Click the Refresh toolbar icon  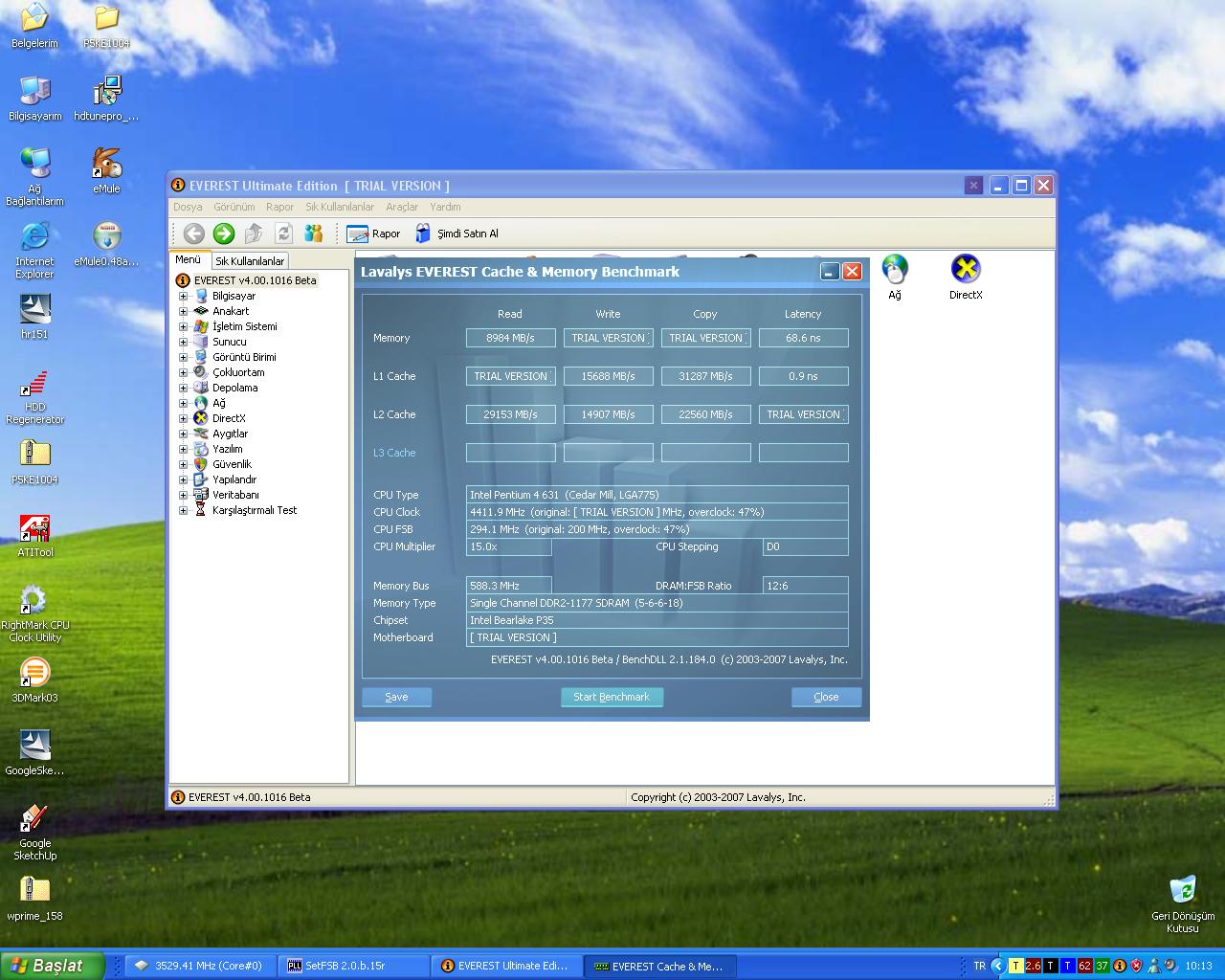click(x=283, y=234)
